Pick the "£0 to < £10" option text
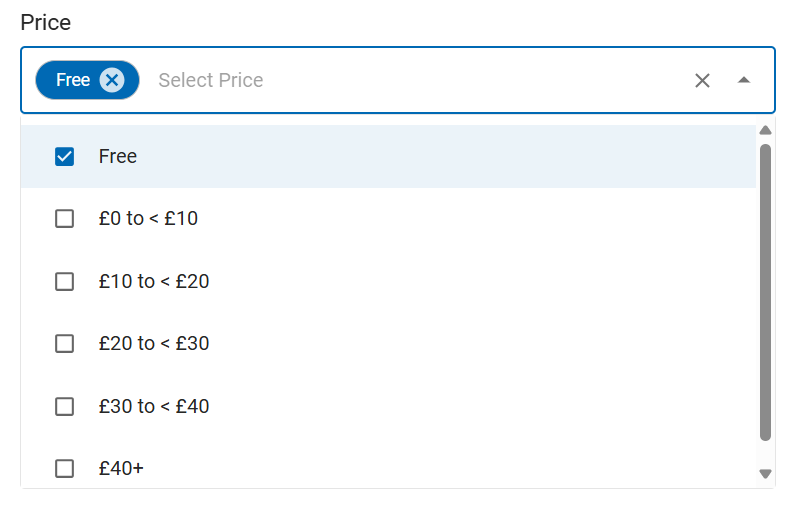793x505 pixels. tap(148, 218)
